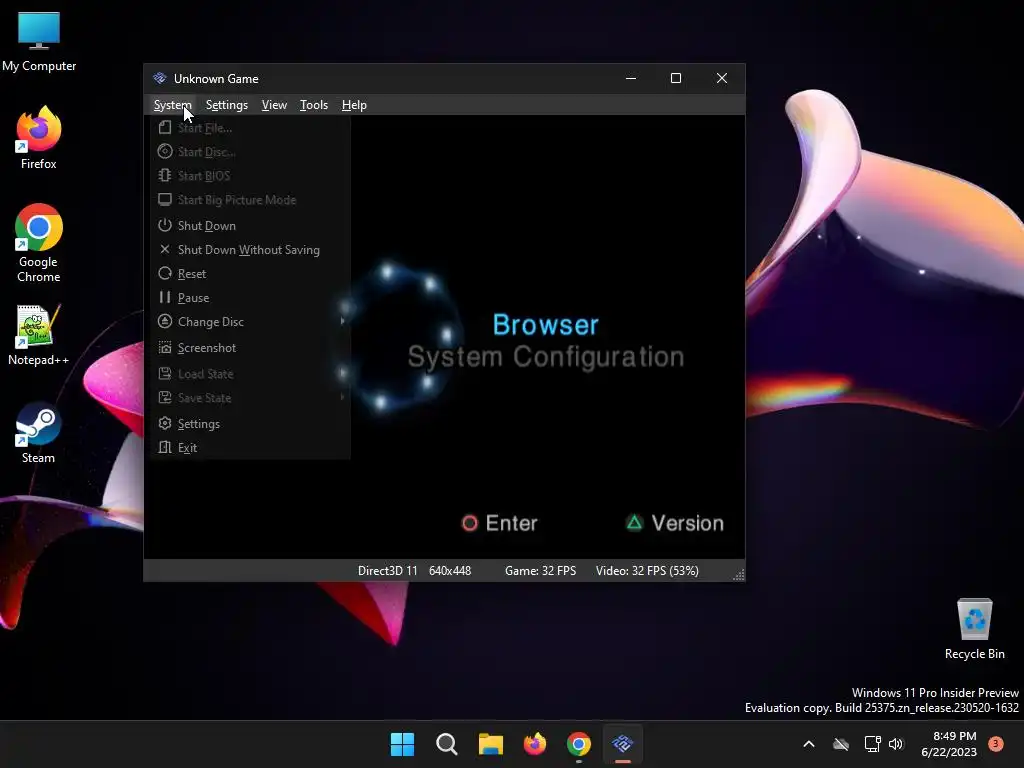Click Direct3D 11 in status bar
Viewport: 1024px width, 768px height.
[x=387, y=571]
